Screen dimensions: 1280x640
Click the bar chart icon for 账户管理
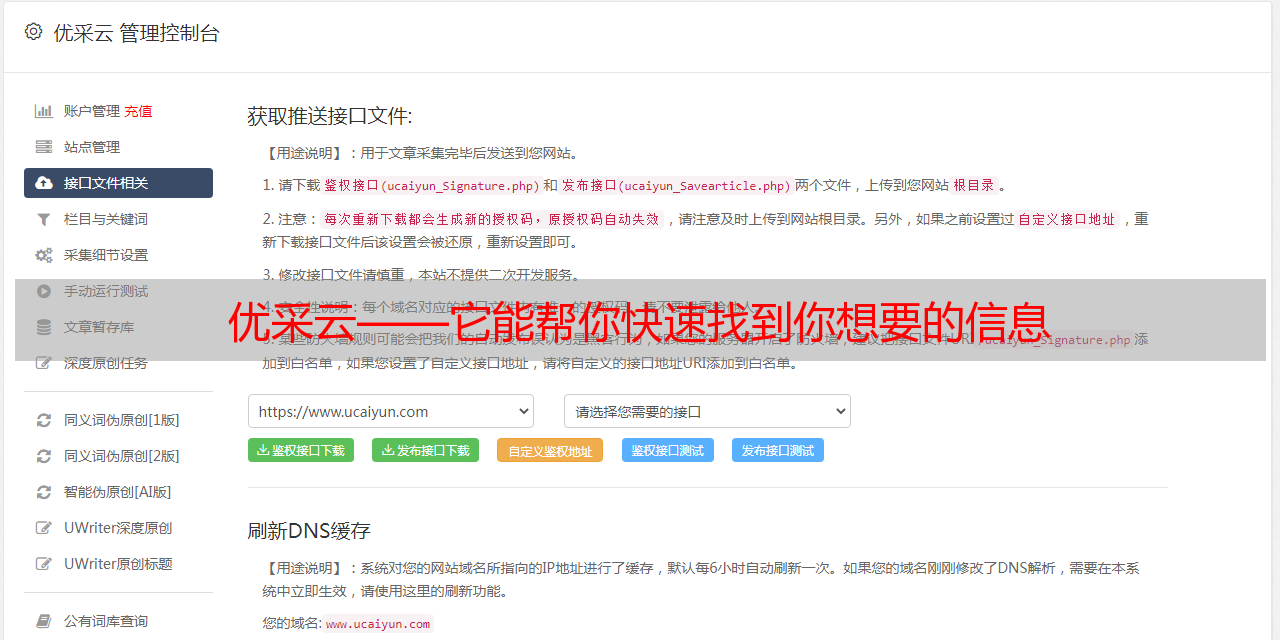44,111
